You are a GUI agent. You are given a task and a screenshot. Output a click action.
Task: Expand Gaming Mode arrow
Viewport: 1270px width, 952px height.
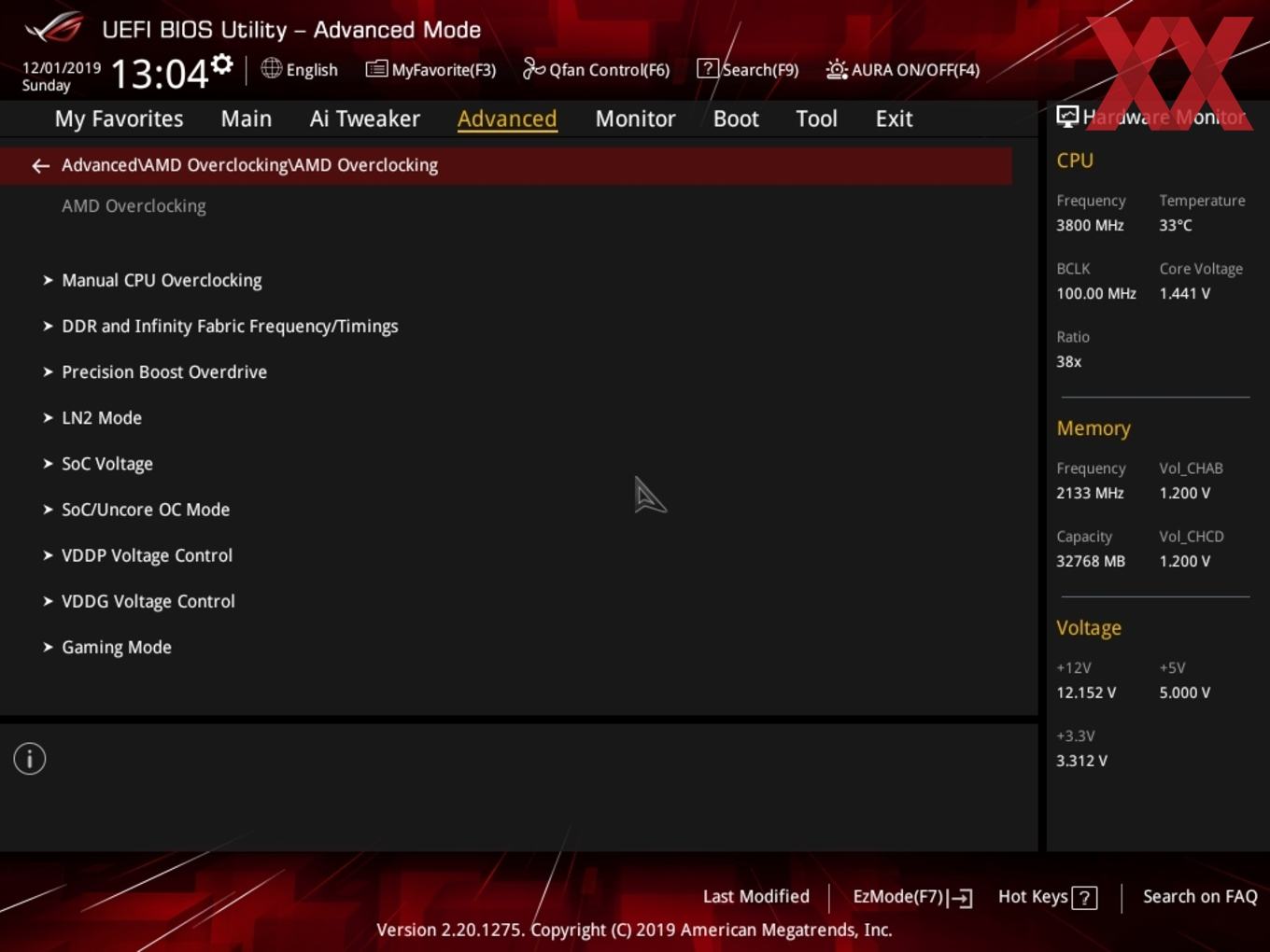[48, 647]
